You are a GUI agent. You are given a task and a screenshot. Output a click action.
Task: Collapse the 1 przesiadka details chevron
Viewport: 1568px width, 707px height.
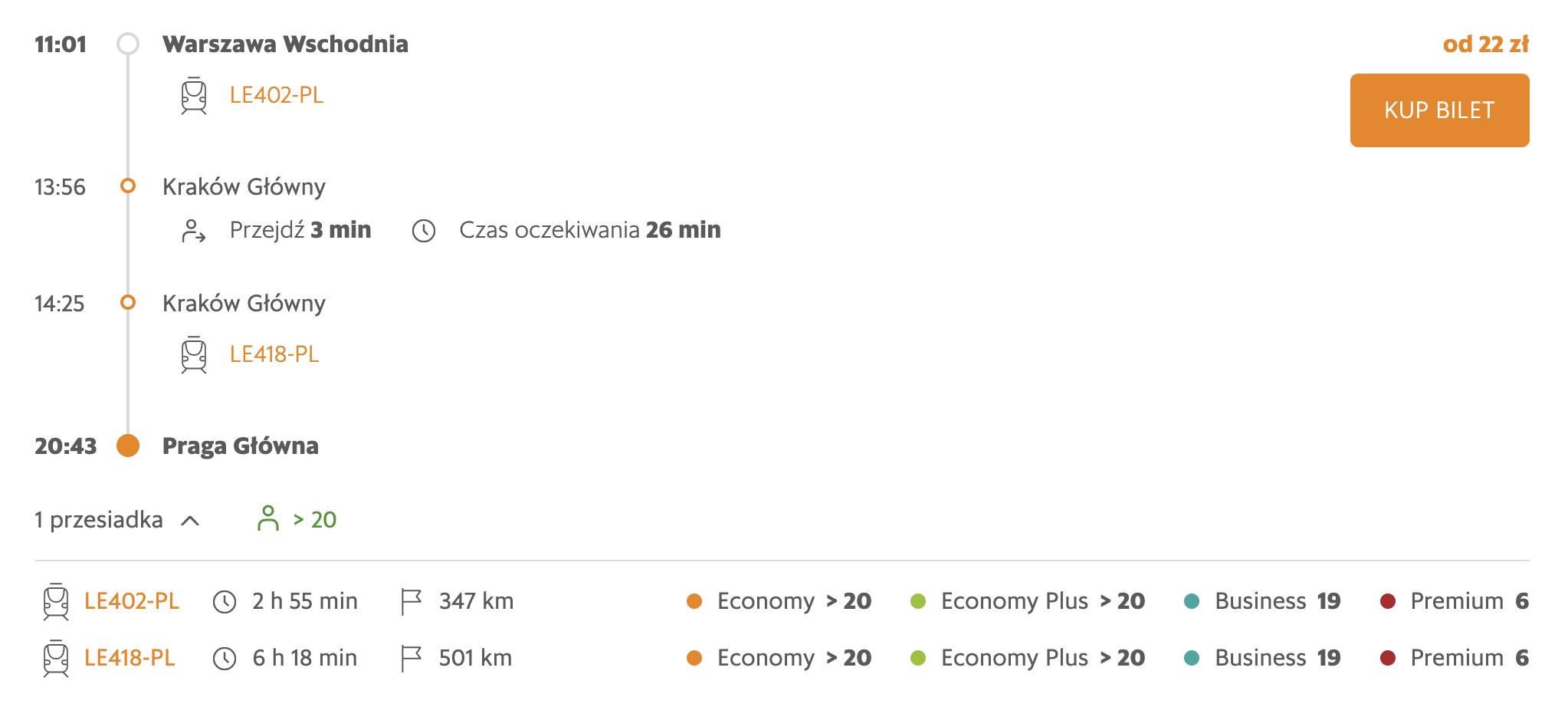(x=190, y=521)
